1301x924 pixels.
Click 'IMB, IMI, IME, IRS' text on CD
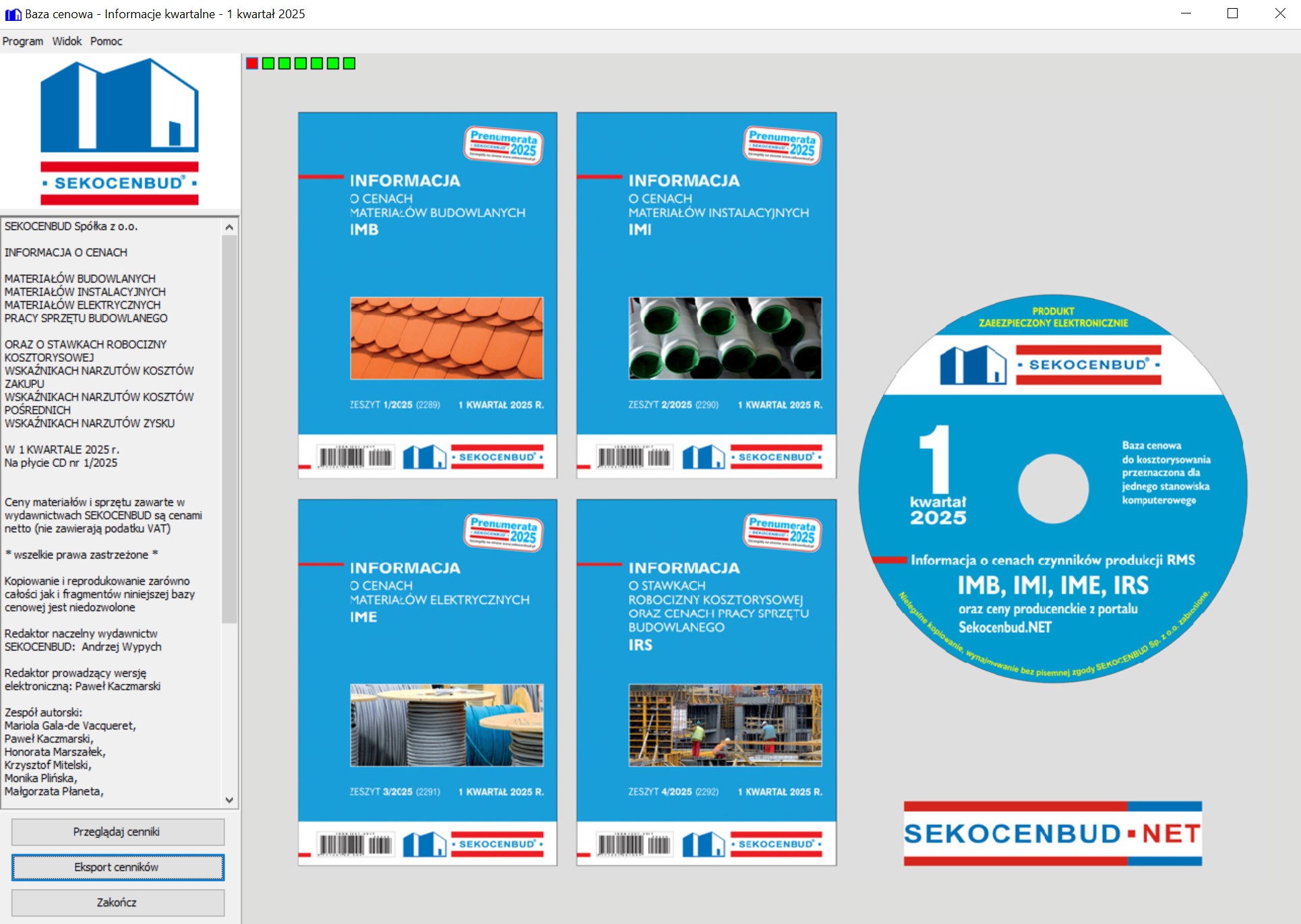coord(1053,585)
